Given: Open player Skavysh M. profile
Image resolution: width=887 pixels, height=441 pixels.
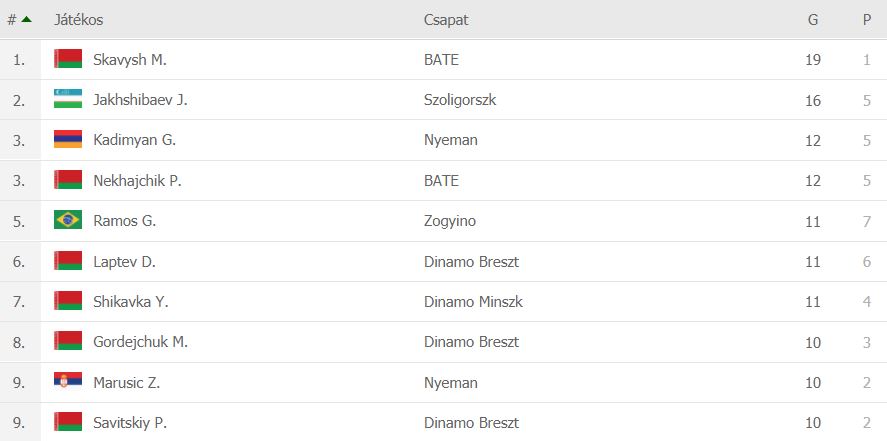Looking at the screenshot, I should point(130,59).
